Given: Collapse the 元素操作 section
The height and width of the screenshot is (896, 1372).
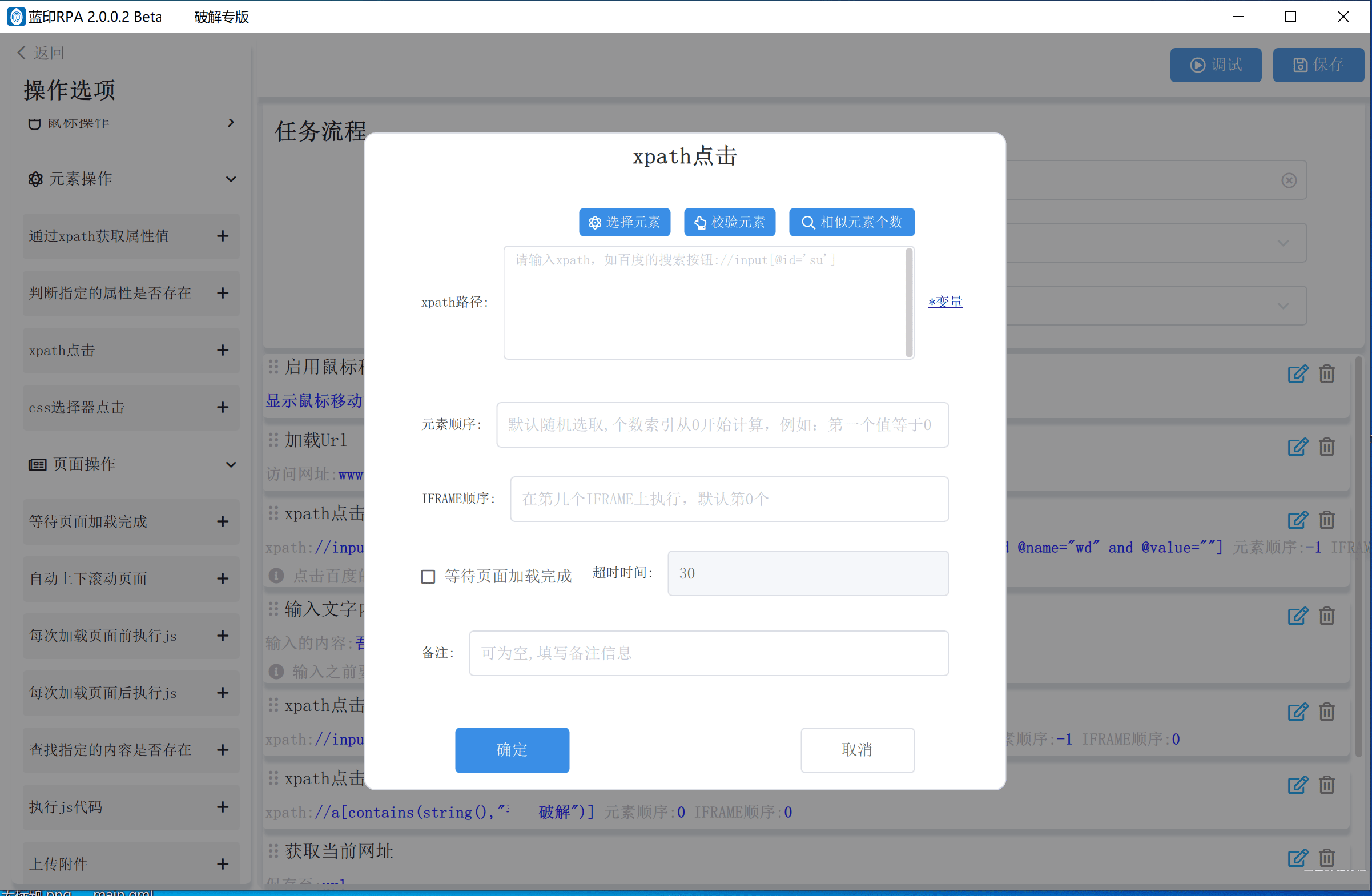Looking at the screenshot, I should 231,179.
